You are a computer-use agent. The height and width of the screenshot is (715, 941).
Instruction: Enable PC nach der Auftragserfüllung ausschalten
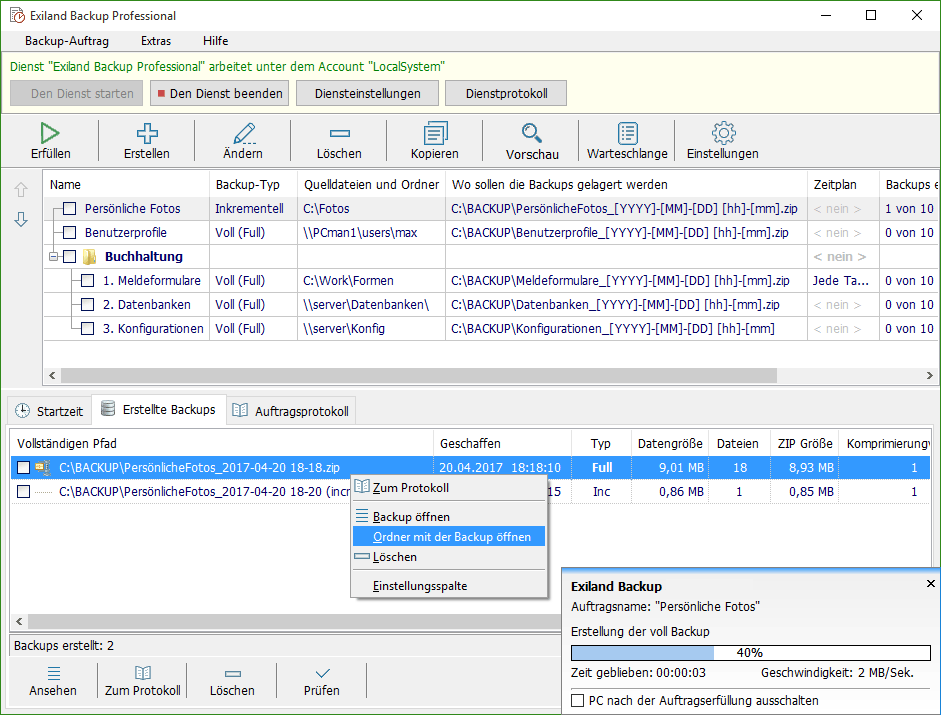(577, 701)
